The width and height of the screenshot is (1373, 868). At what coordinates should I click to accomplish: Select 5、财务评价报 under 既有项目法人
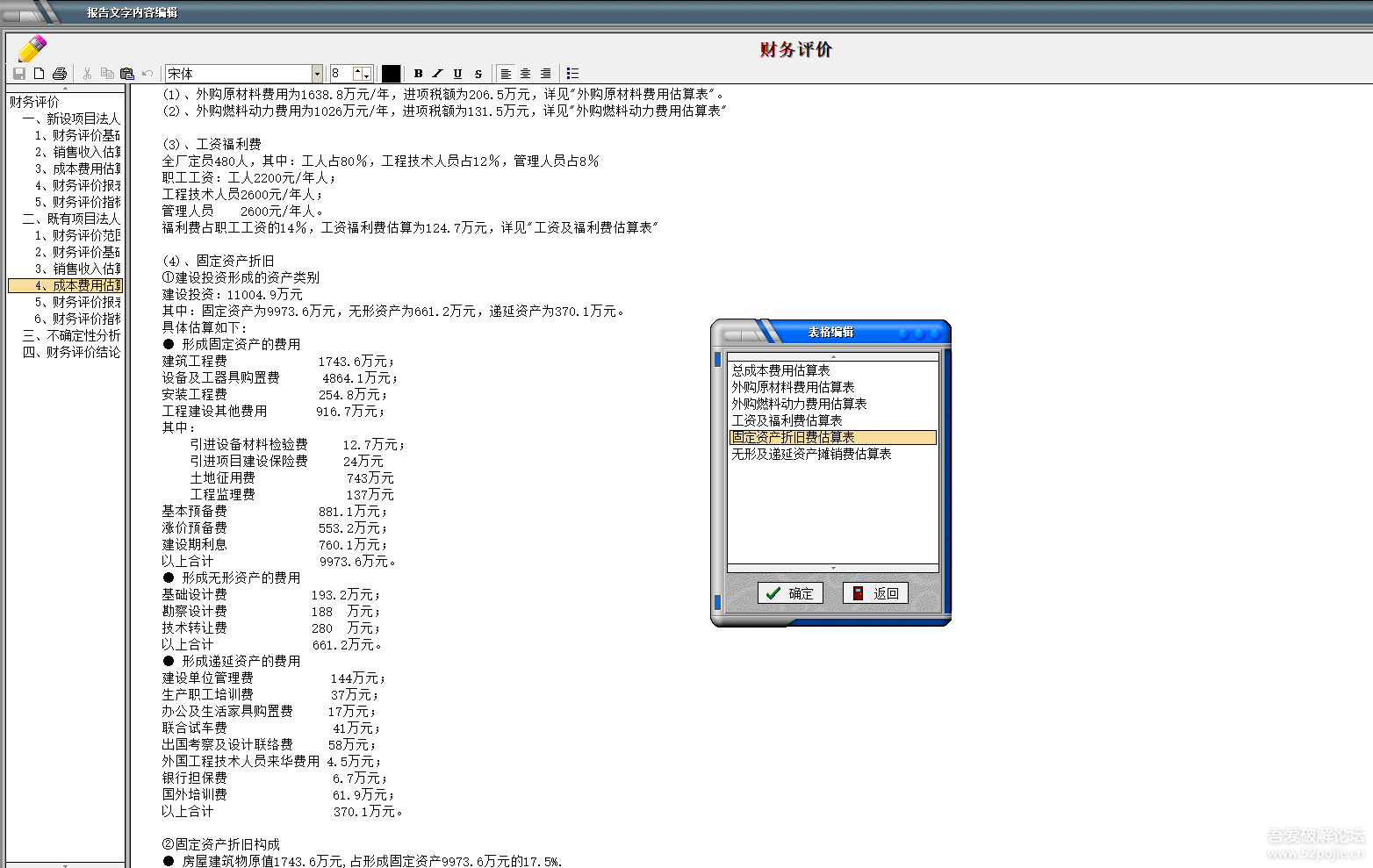[77, 302]
